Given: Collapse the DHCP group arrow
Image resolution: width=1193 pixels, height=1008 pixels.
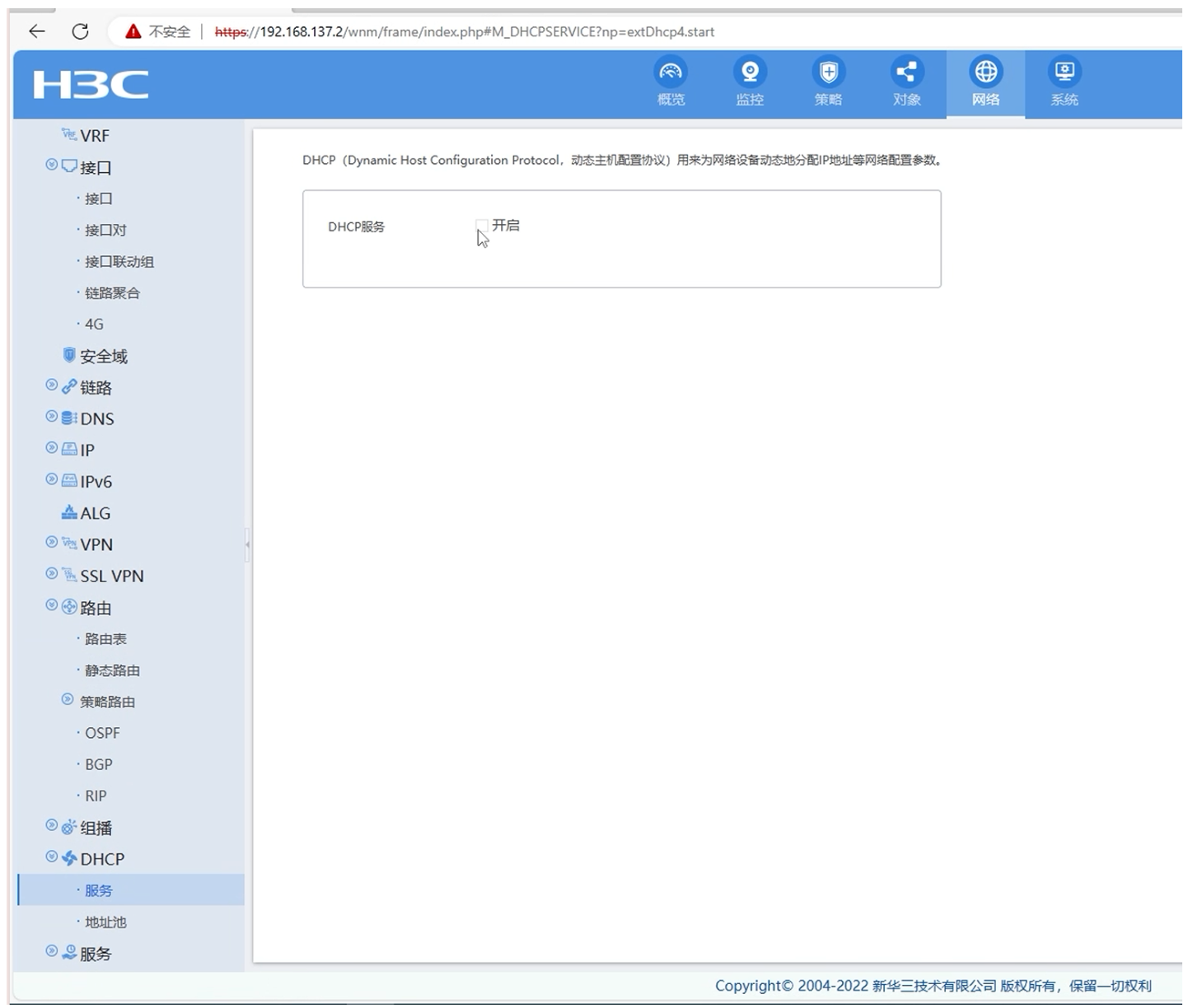Looking at the screenshot, I should pos(52,857).
